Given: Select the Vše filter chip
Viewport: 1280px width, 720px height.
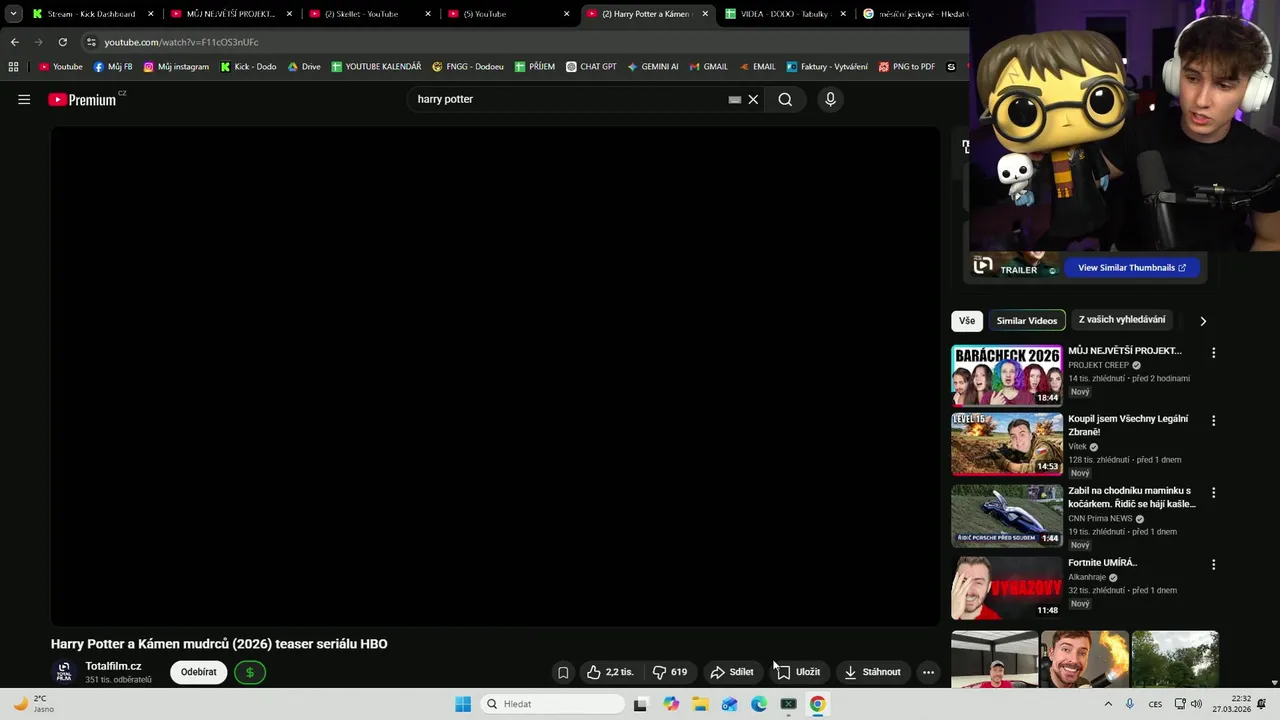Looking at the screenshot, I should click(x=967, y=321).
